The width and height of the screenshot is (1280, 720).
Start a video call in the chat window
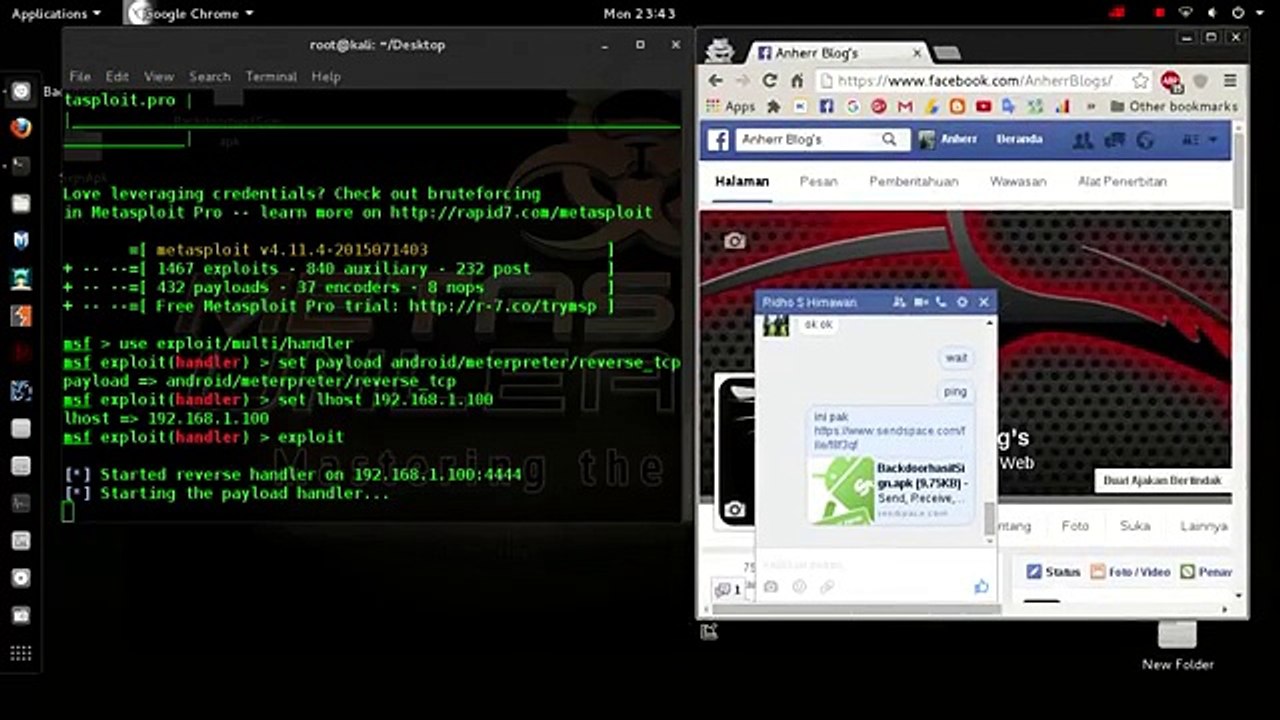[x=921, y=302]
